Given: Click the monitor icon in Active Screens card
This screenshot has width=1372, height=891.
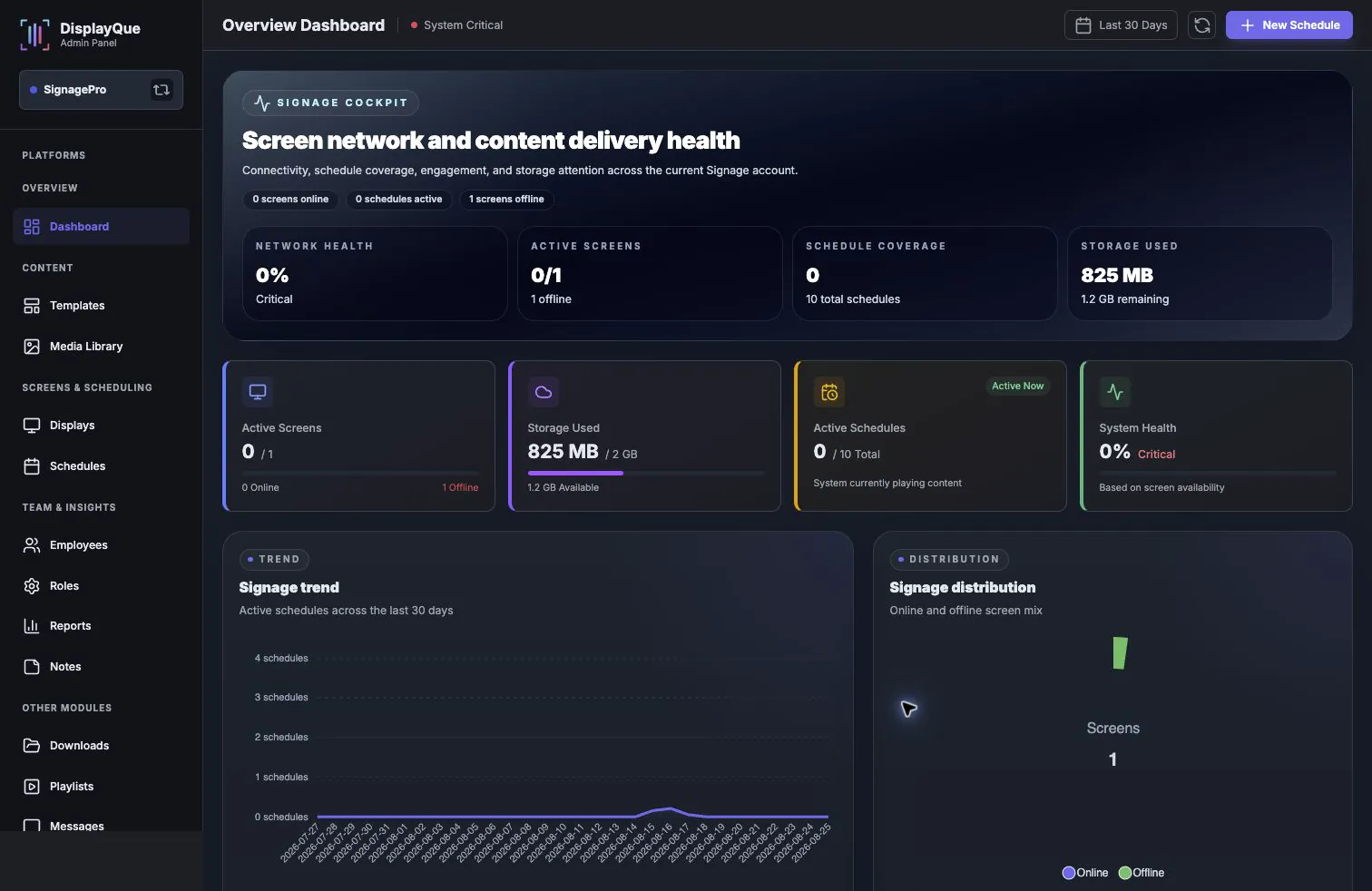Looking at the screenshot, I should pyautogui.click(x=258, y=392).
